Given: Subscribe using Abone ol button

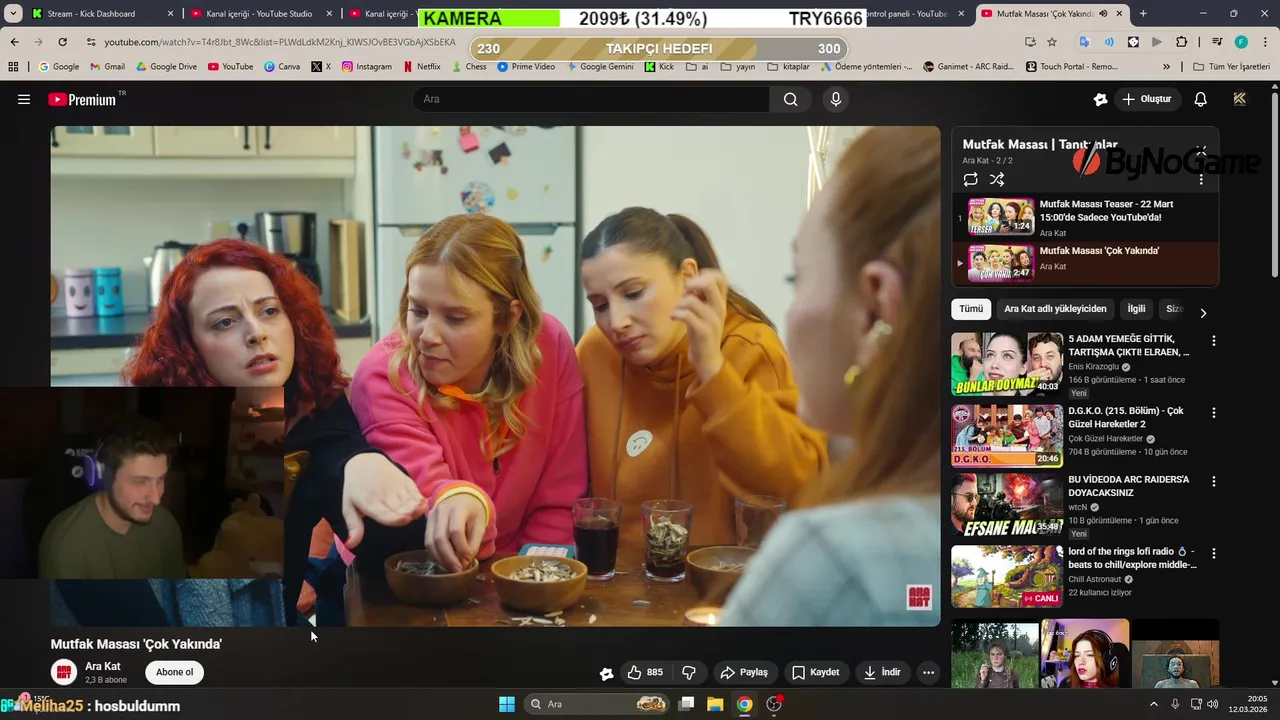Looking at the screenshot, I should point(175,672).
